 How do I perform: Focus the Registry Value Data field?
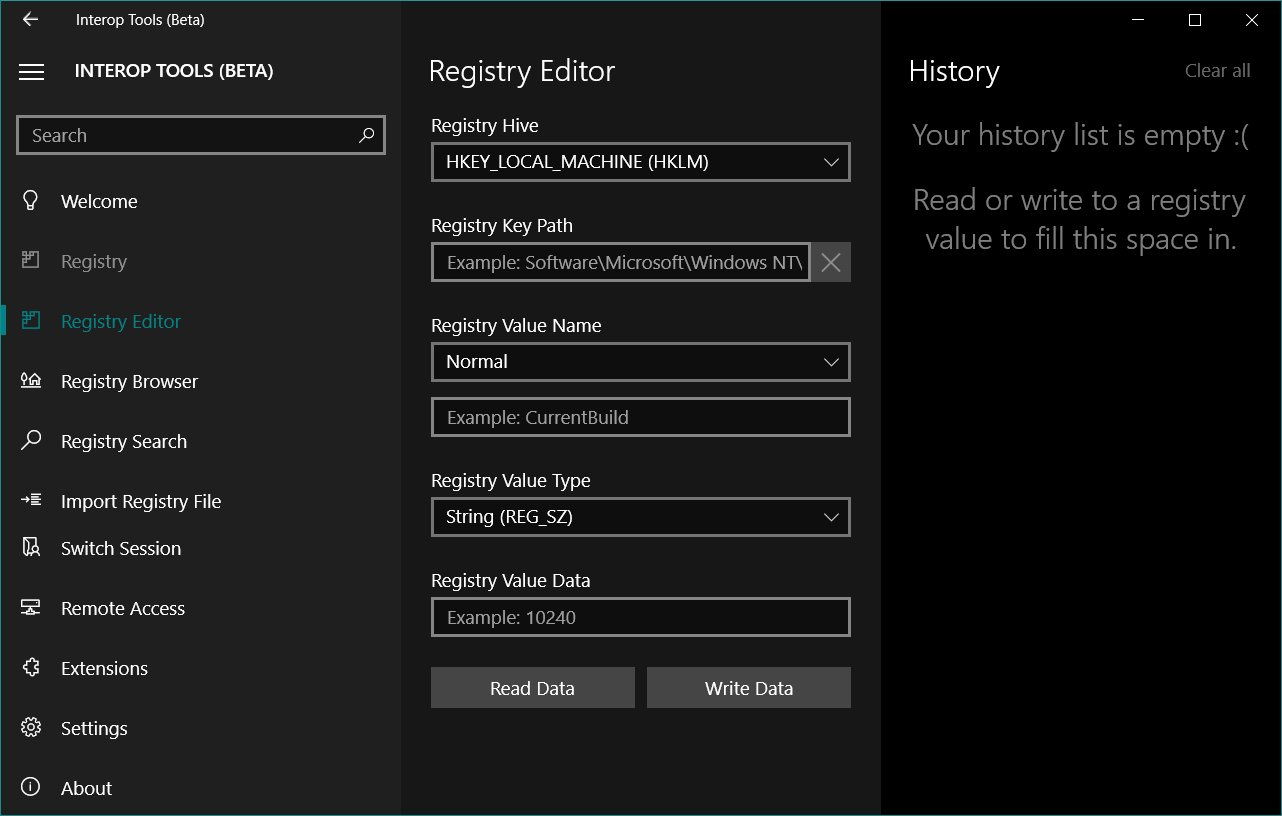(641, 617)
